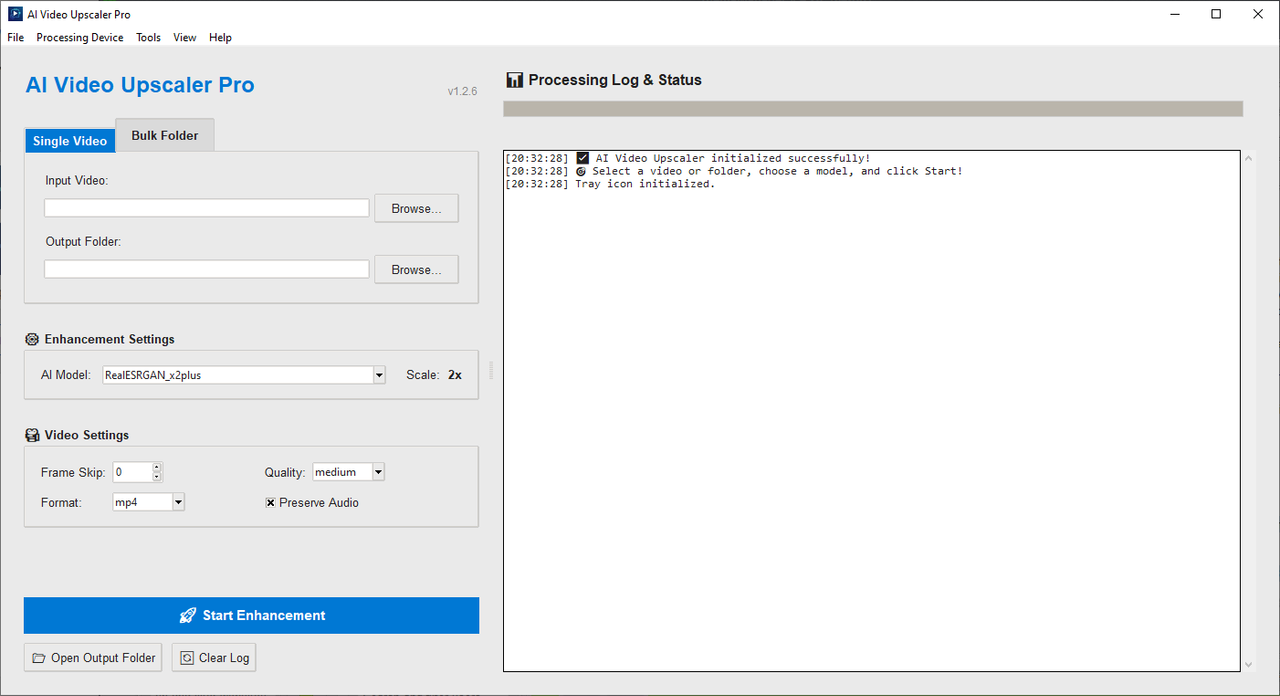Click the v1.2.6 version label

pyautogui.click(x=462, y=91)
